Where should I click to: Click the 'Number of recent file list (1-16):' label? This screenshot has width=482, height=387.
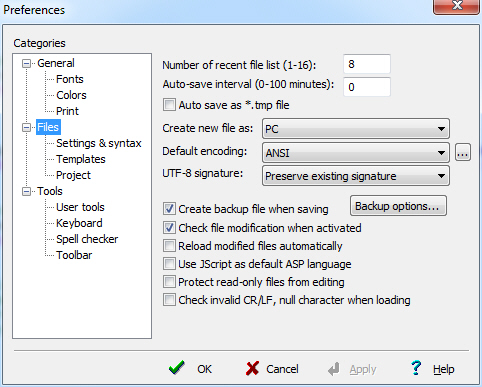pos(239,65)
